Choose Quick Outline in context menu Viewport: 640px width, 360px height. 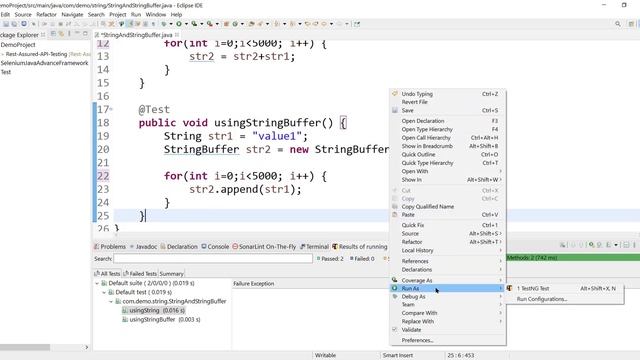pos(448,154)
